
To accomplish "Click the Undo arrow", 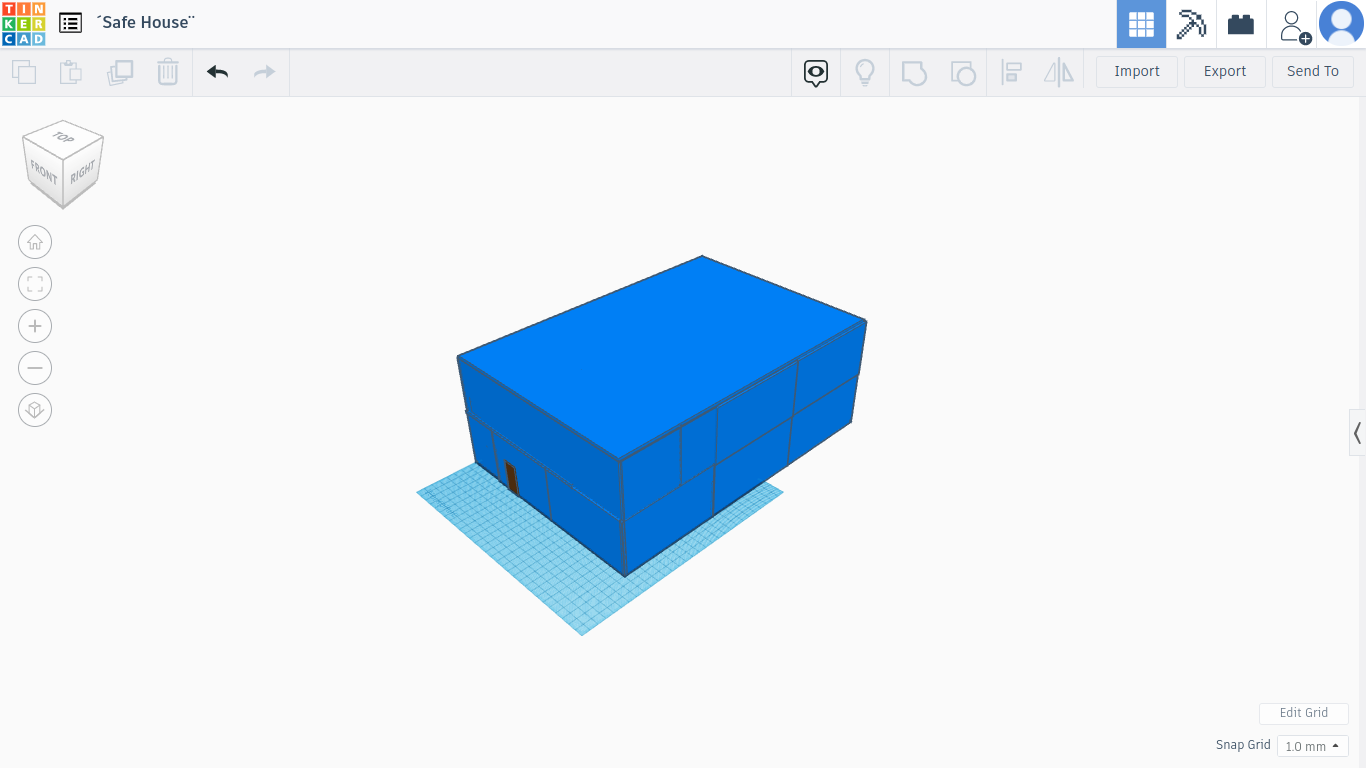I will pos(217,72).
